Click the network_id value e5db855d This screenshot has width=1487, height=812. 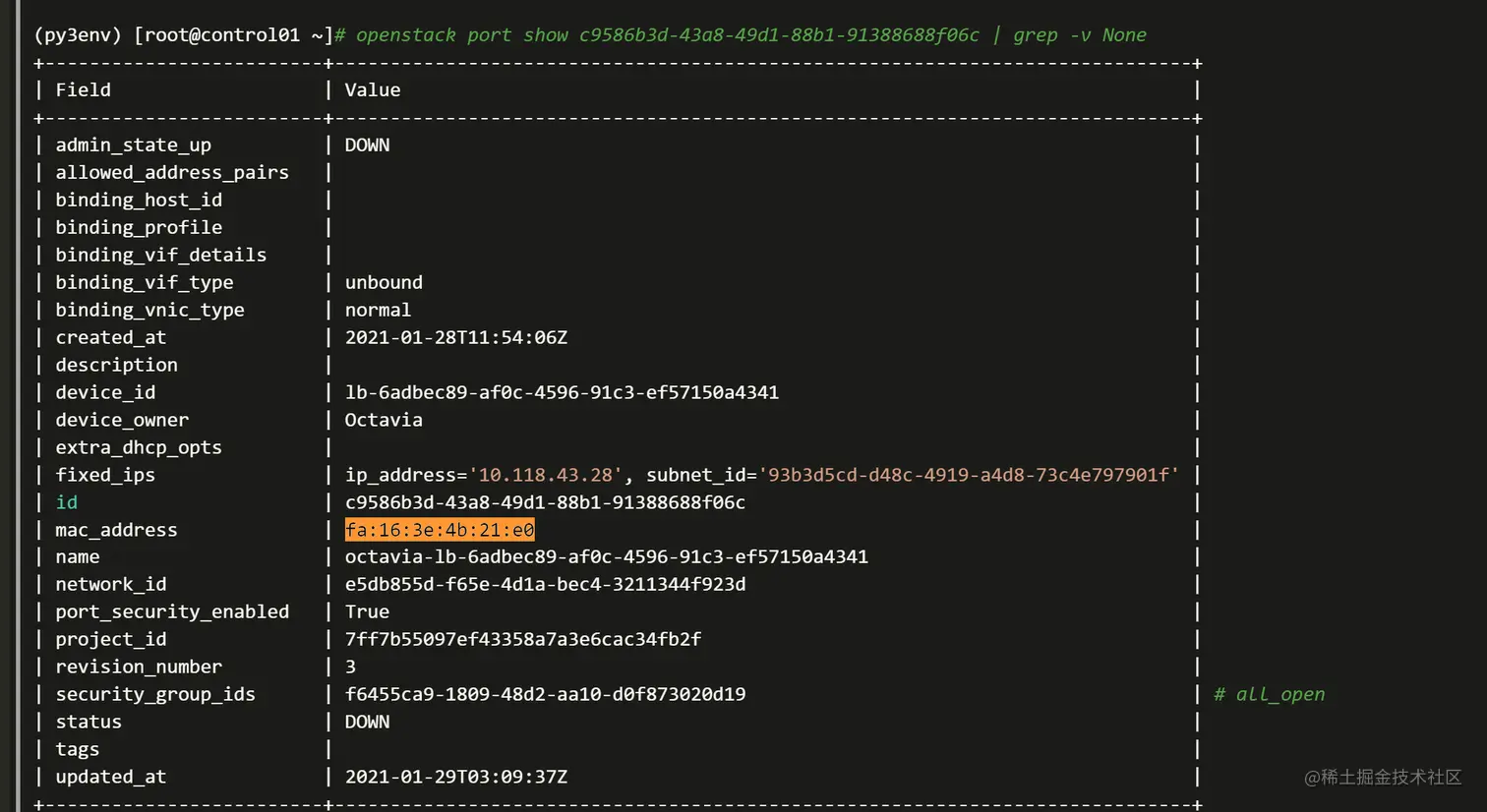545,584
